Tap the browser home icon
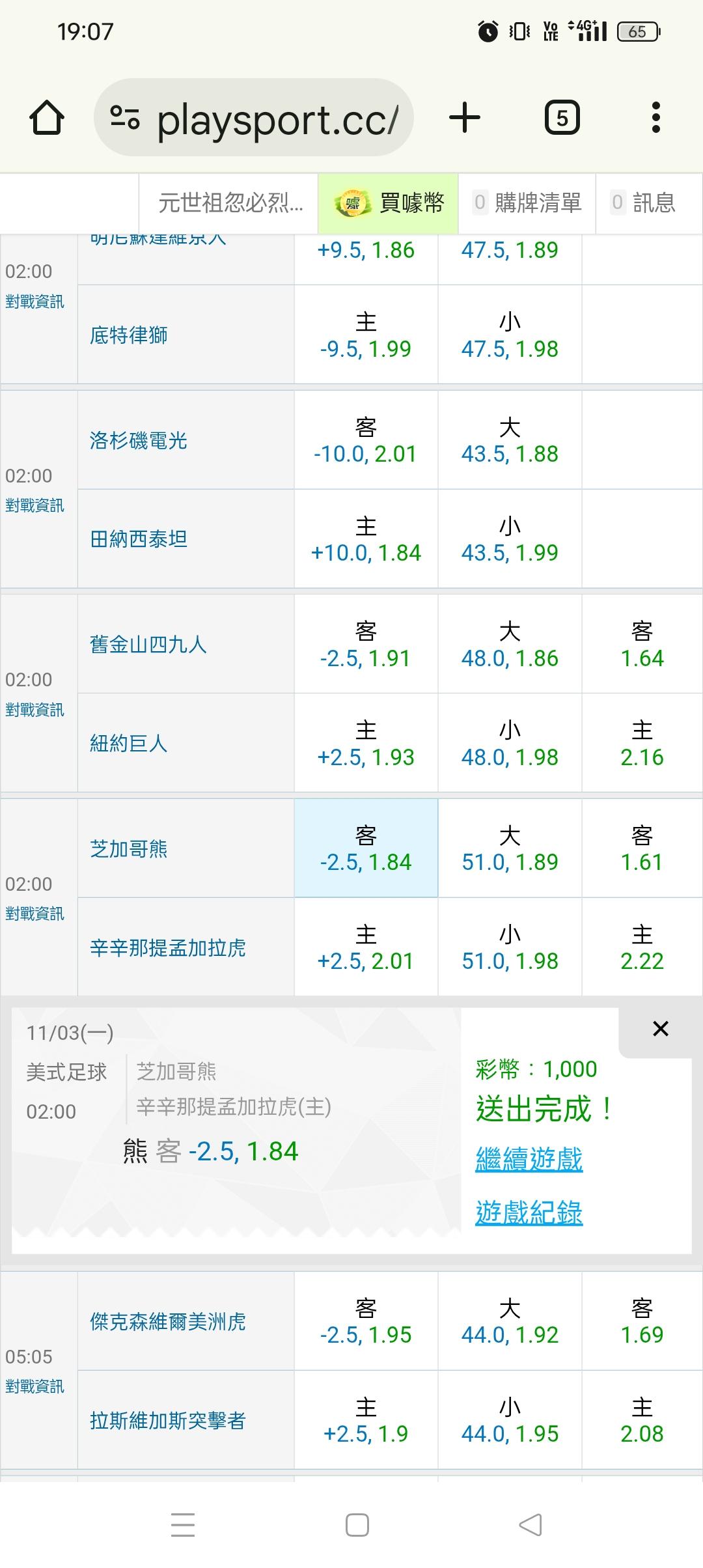Image resolution: width=703 pixels, height=1568 pixels. click(x=47, y=119)
